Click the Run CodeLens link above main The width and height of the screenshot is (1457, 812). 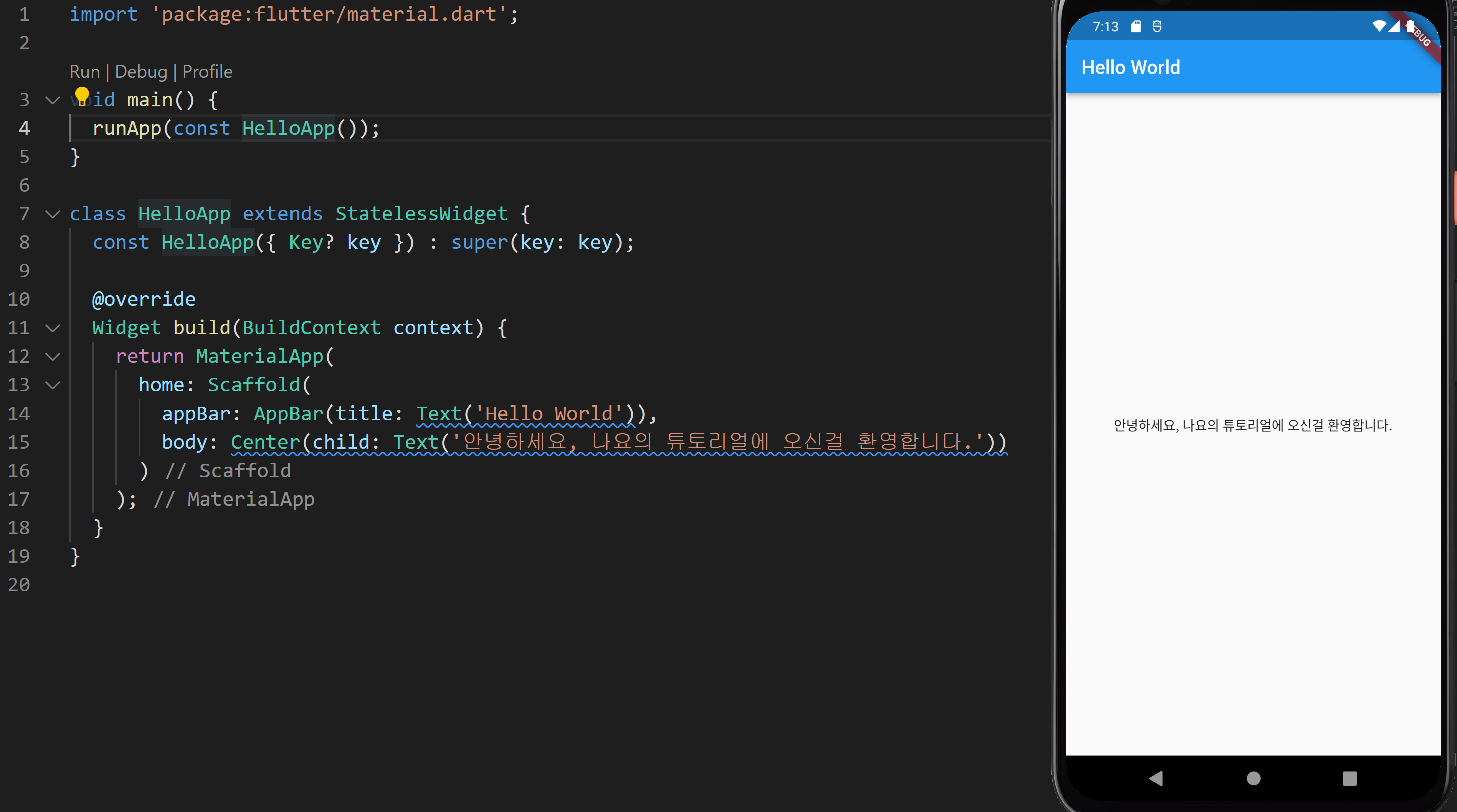point(84,72)
